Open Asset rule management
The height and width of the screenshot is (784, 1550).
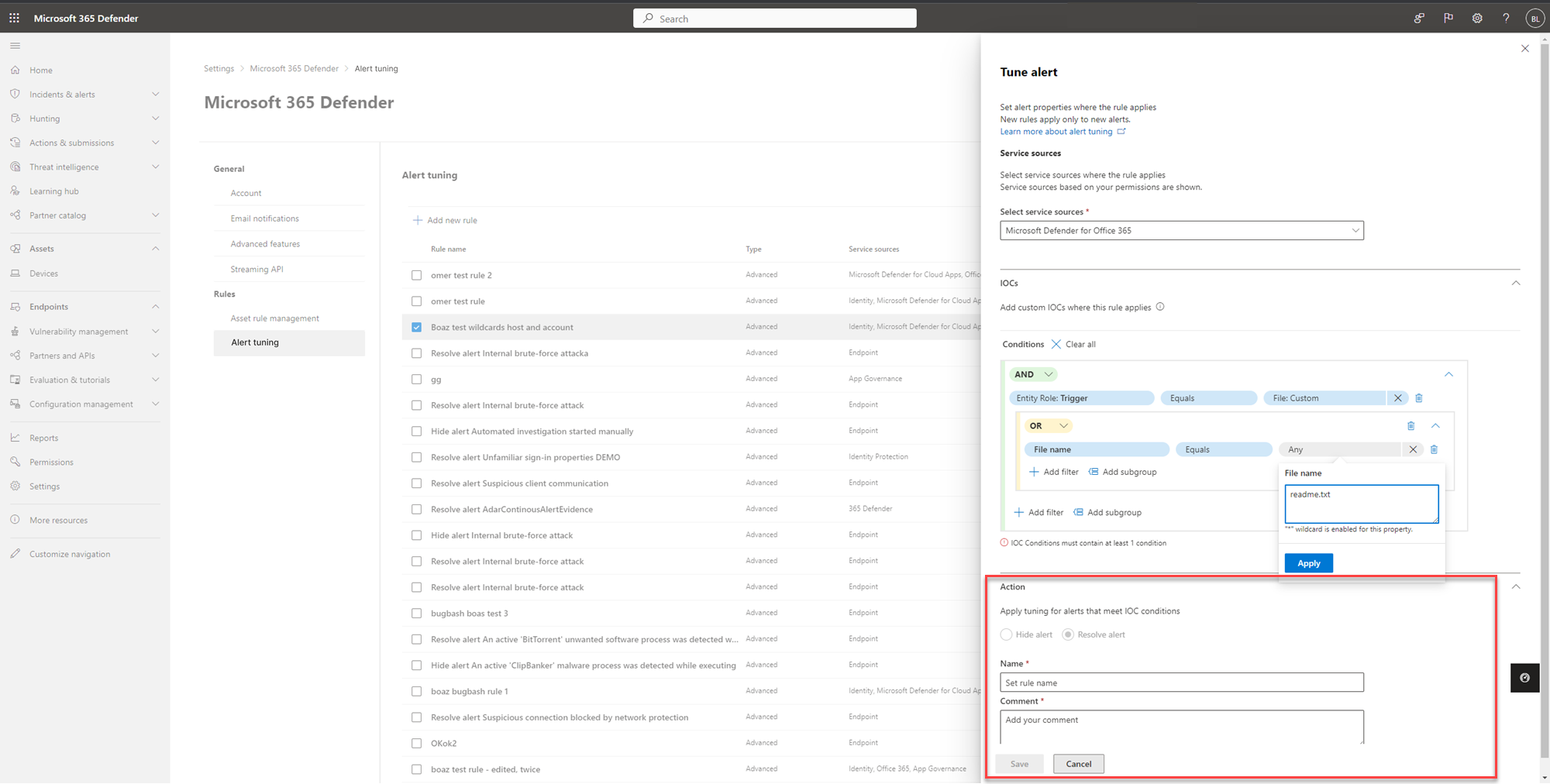click(x=274, y=318)
